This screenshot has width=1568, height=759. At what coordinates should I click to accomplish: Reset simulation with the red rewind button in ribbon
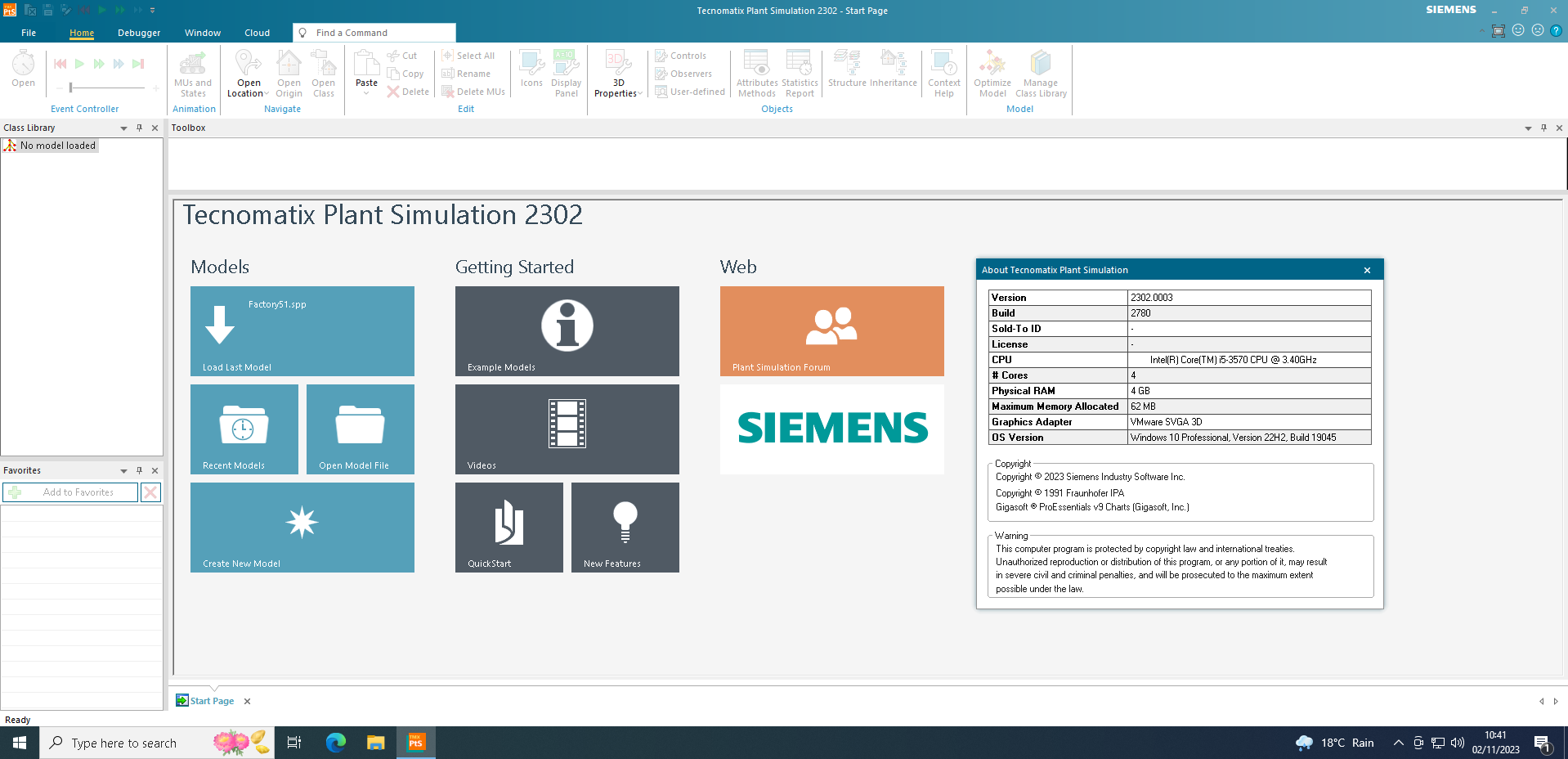point(60,64)
